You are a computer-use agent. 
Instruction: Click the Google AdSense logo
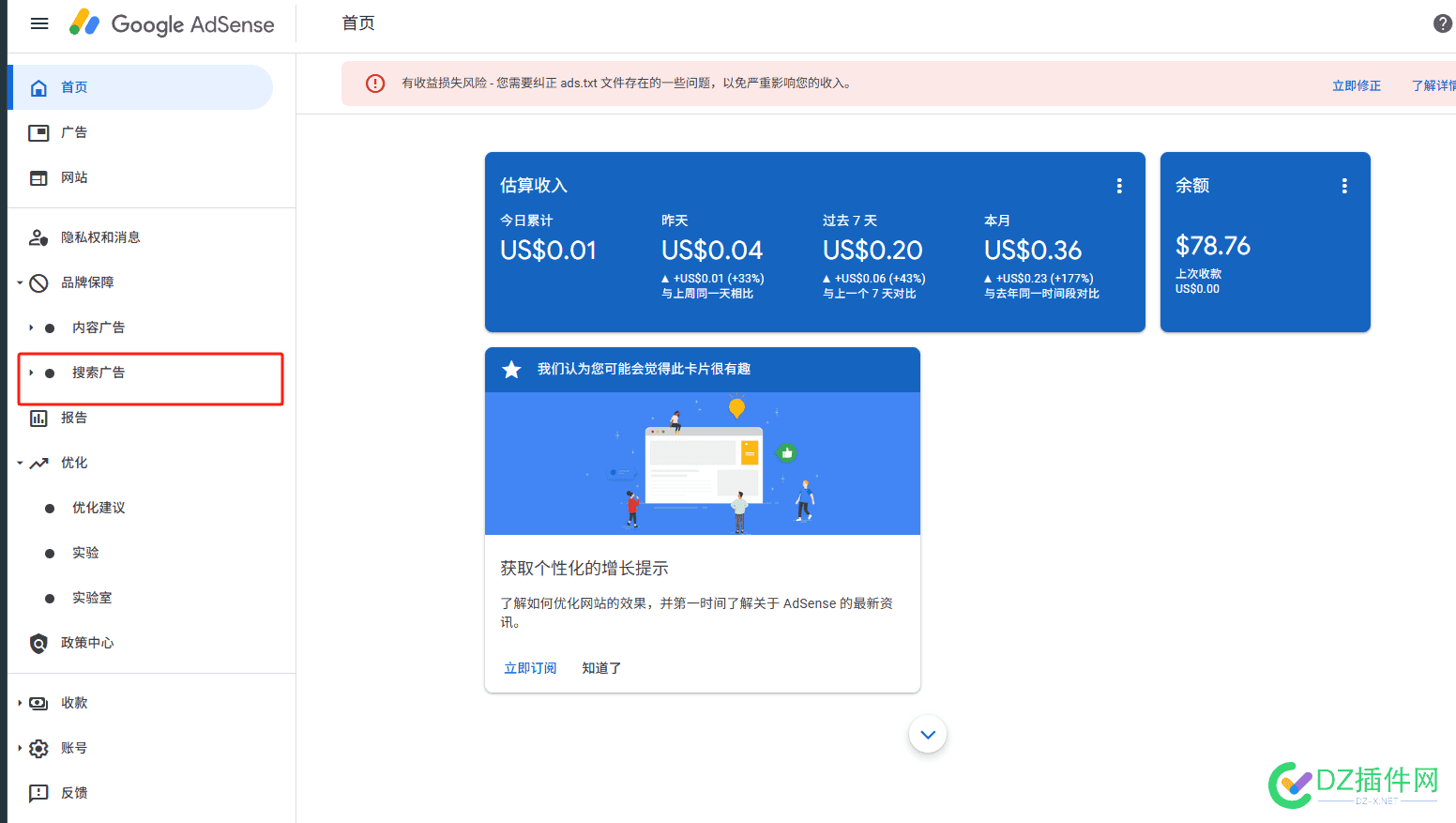tap(172, 23)
